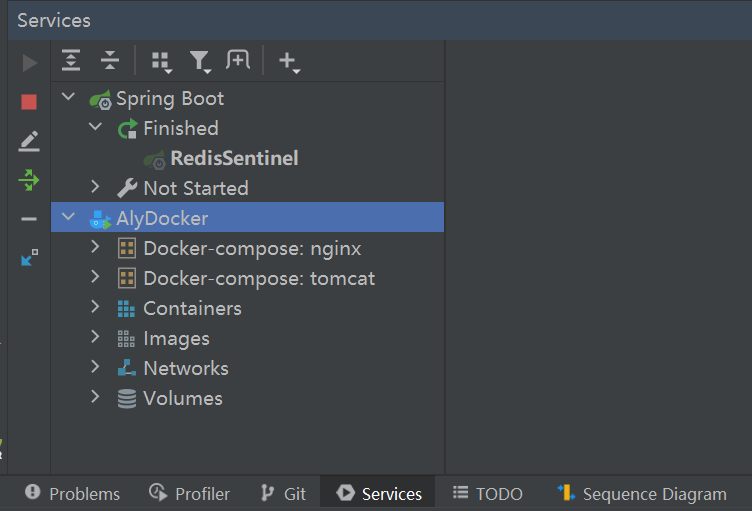This screenshot has width=752, height=511.
Task: Collapse the Spring Boot tree node
Action: tap(69, 96)
